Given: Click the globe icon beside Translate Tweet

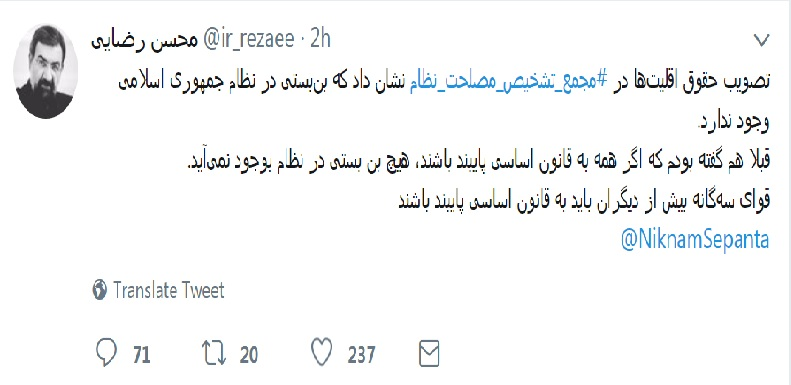Looking at the screenshot, I should pyautogui.click(x=100, y=290).
